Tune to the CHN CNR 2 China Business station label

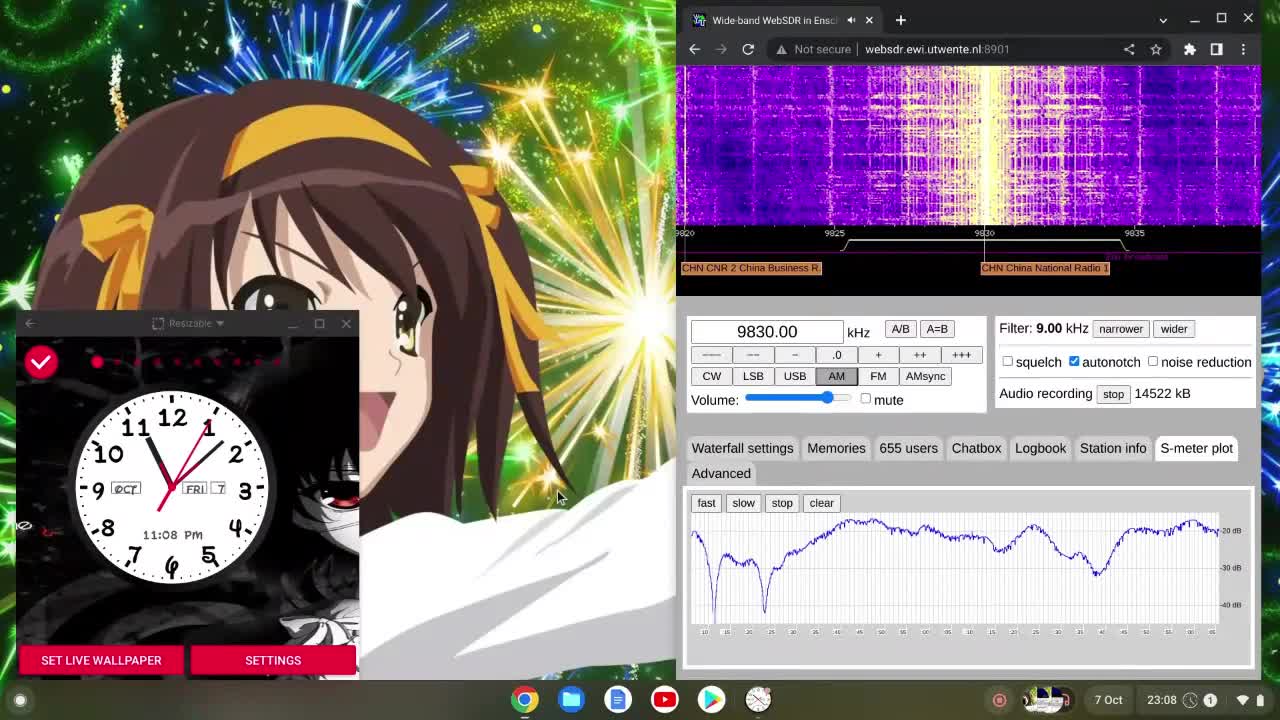point(751,268)
